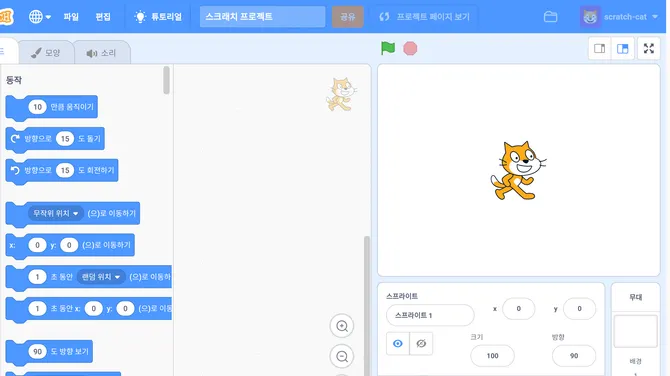The image size is (670, 376).
Task: Click value 90 in point direction block
Action: pos(37,351)
